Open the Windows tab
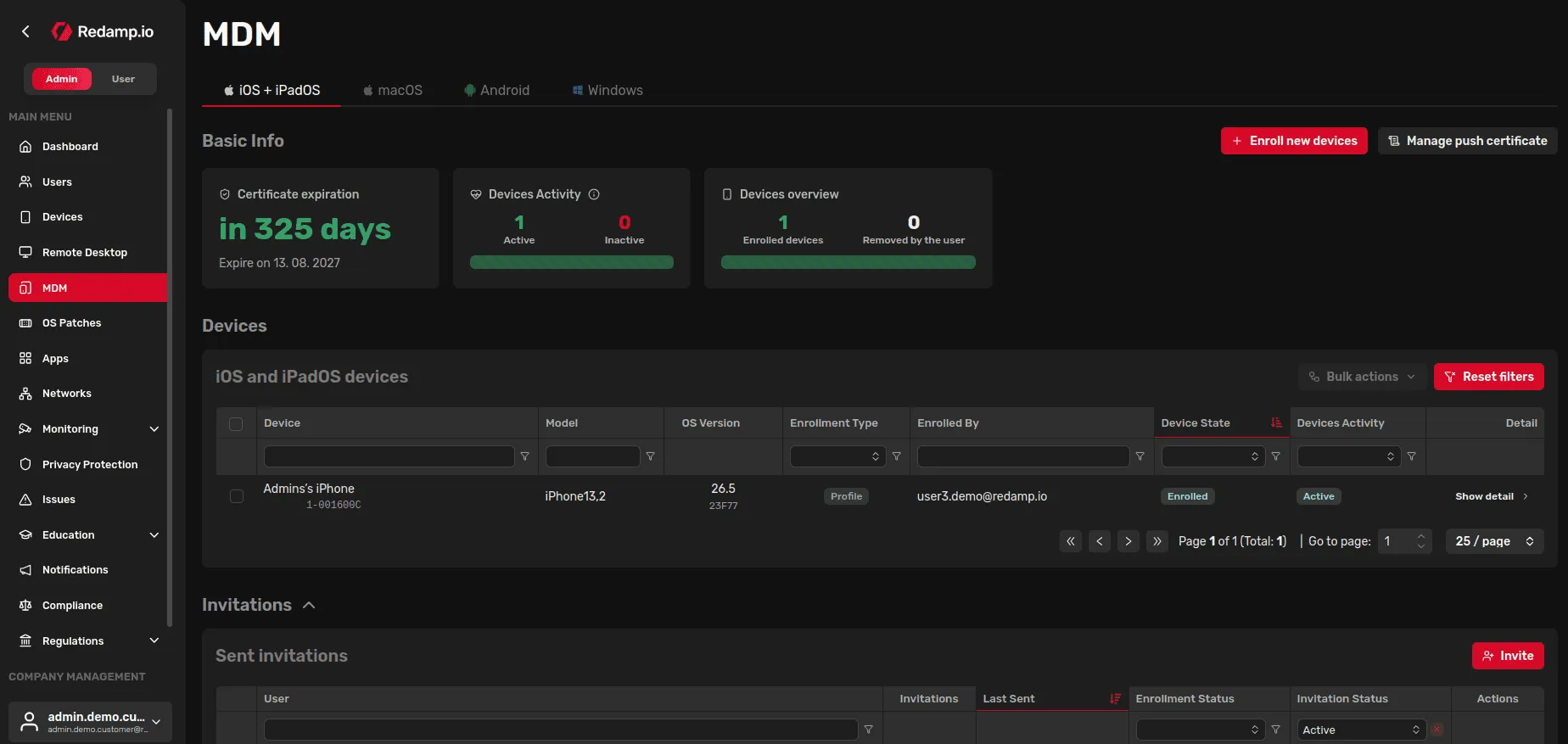 (x=608, y=90)
